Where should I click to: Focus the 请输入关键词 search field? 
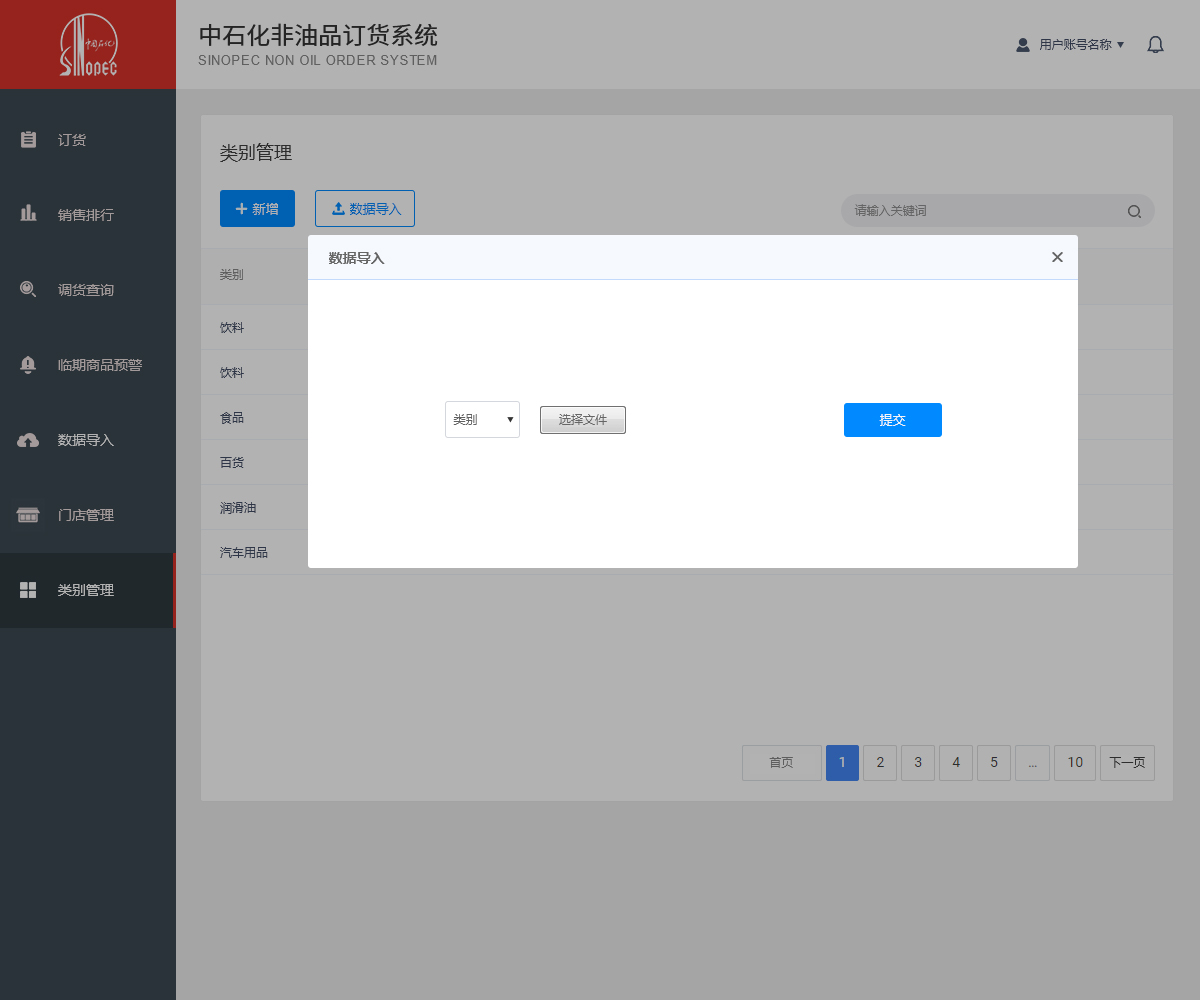[985, 211]
